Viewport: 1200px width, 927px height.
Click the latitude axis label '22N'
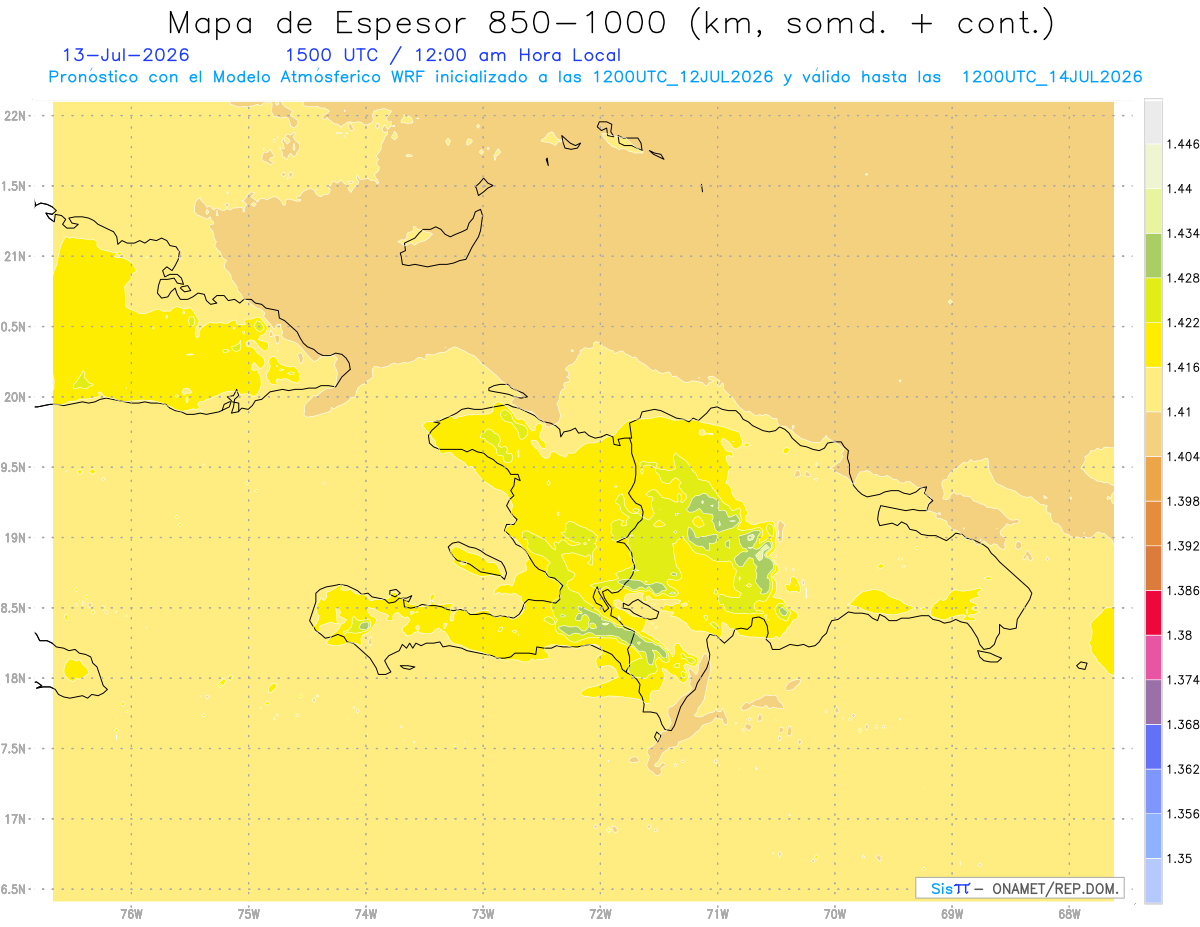(15, 115)
